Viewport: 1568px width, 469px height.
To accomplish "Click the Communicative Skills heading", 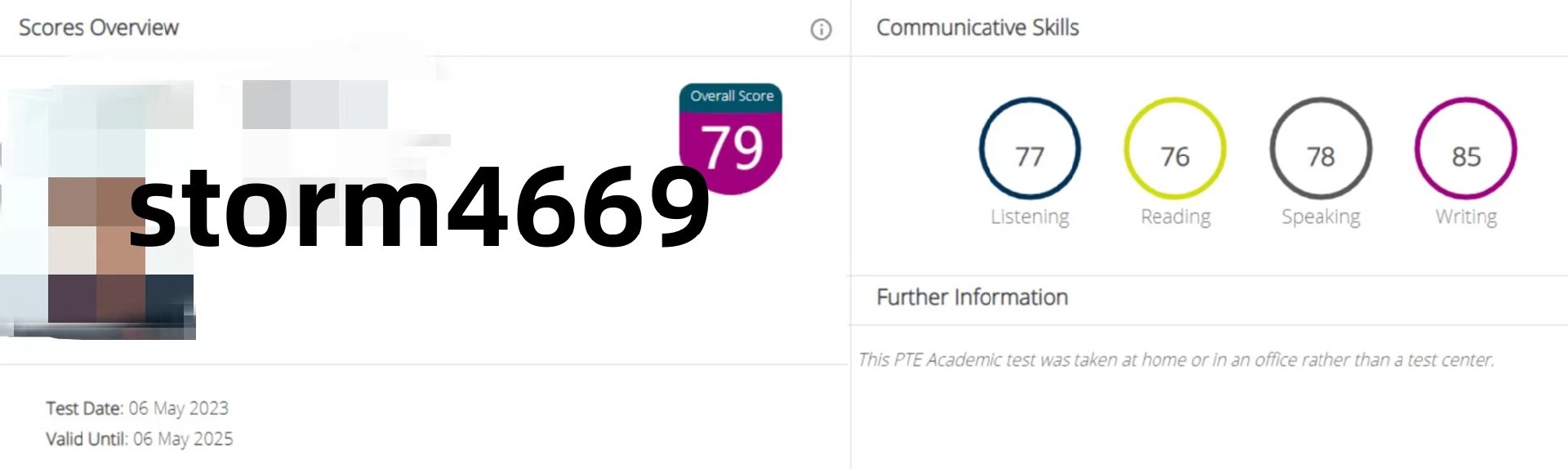I will coord(978,28).
